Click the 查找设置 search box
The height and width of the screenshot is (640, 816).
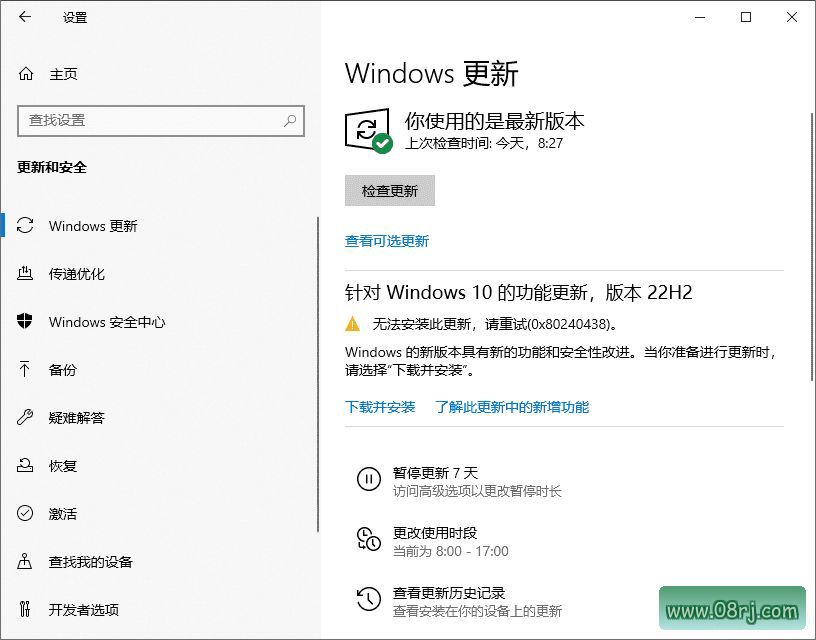click(160, 120)
